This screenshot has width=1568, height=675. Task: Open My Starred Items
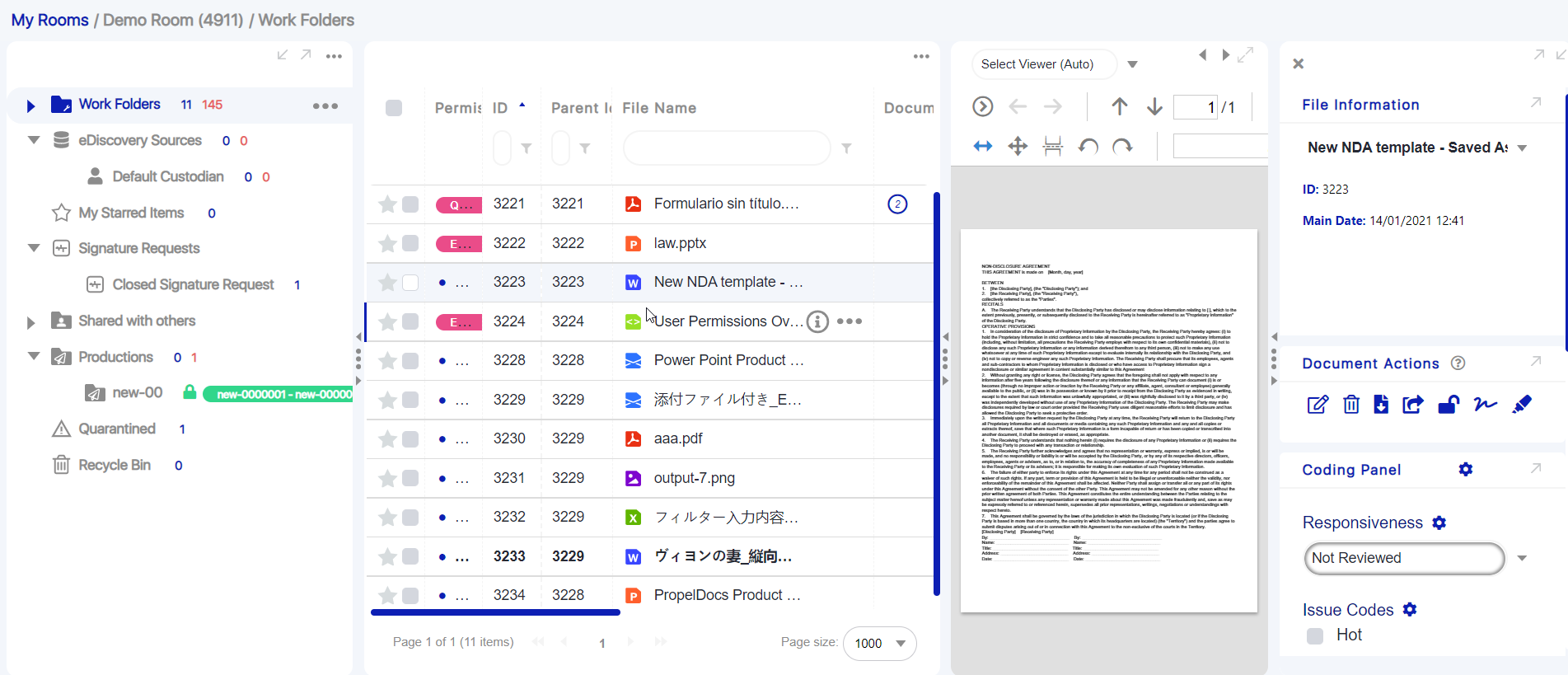click(131, 213)
